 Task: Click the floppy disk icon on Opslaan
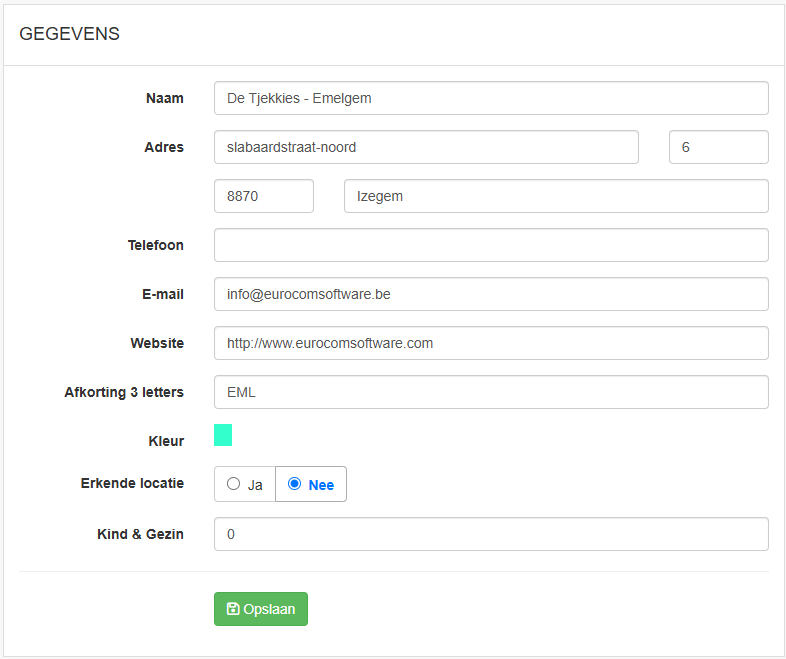click(233, 608)
